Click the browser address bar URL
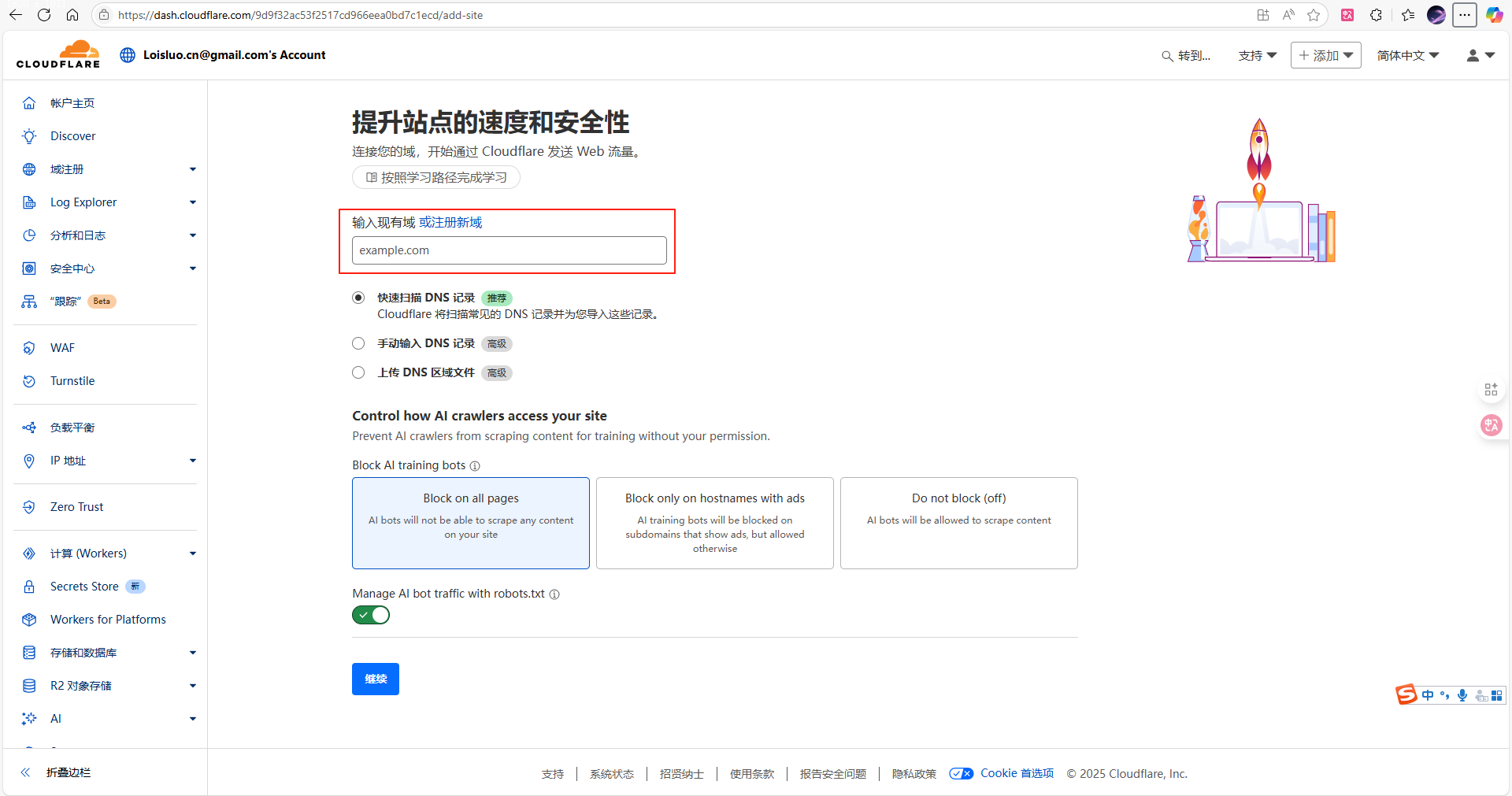Screen dimensions: 1512x796 coord(301,15)
